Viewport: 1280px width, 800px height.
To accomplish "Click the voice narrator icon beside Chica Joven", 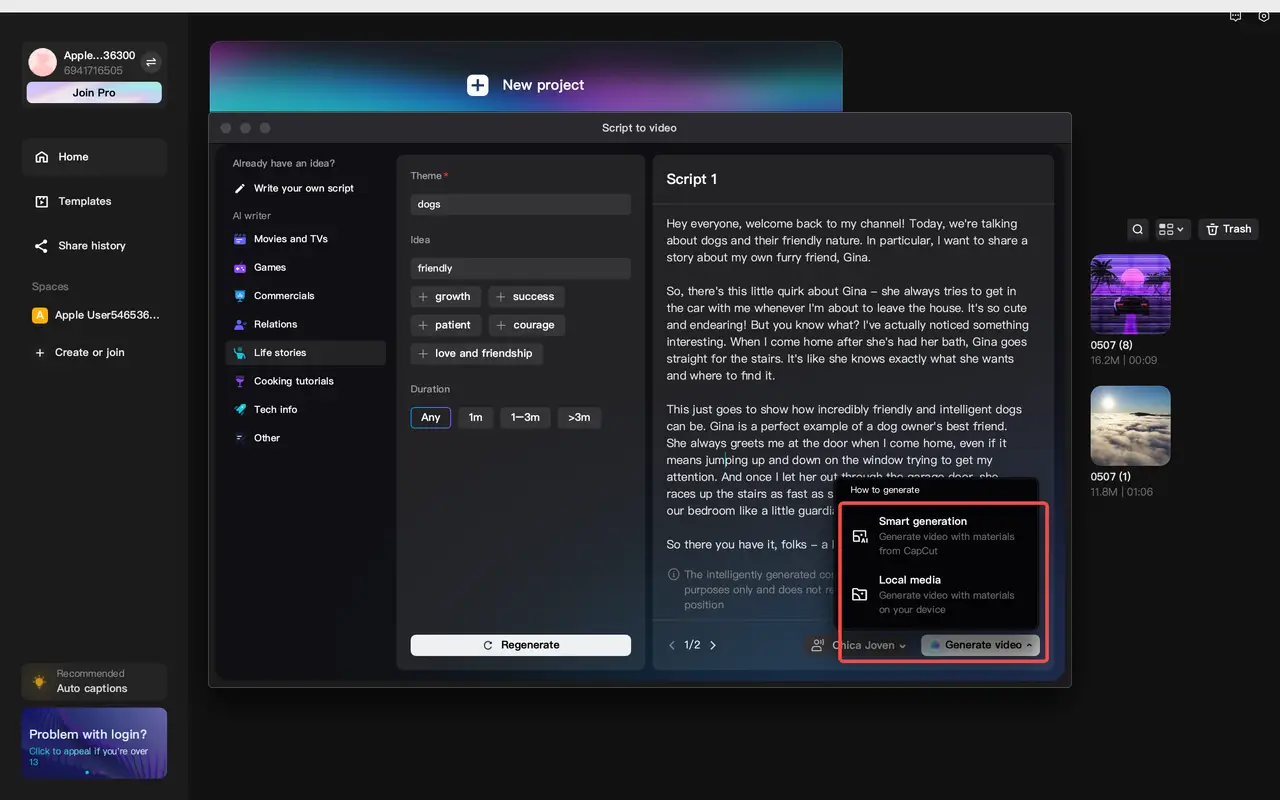I will tap(816, 645).
